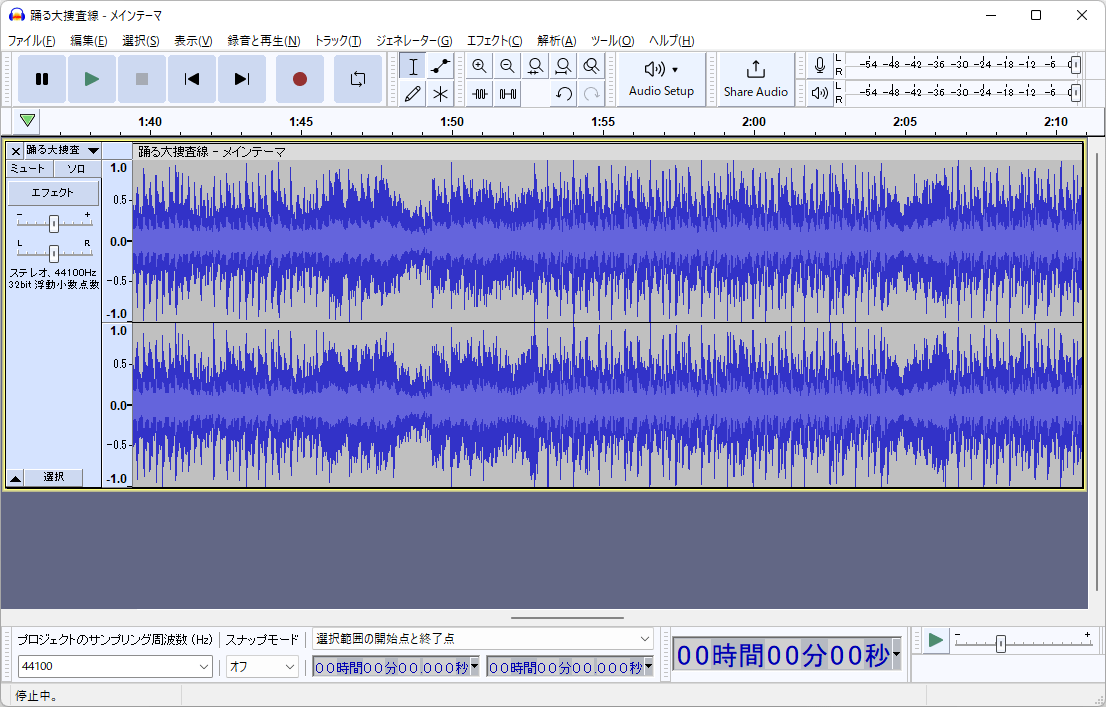1106x707 pixels.
Task: Skip to start of project
Action: [x=192, y=79]
